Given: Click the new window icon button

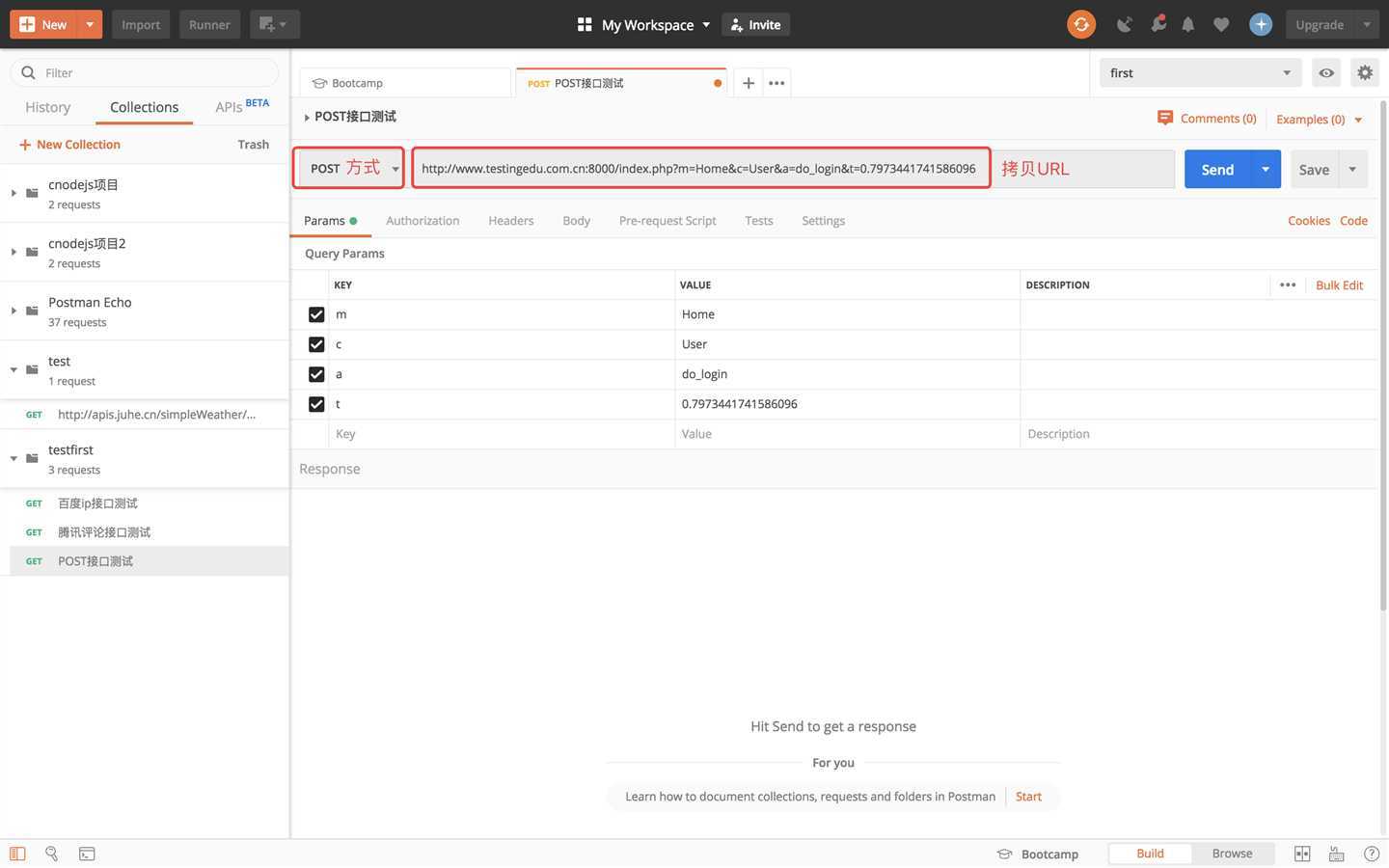Looking at the screenshot, I should [274, 24].
